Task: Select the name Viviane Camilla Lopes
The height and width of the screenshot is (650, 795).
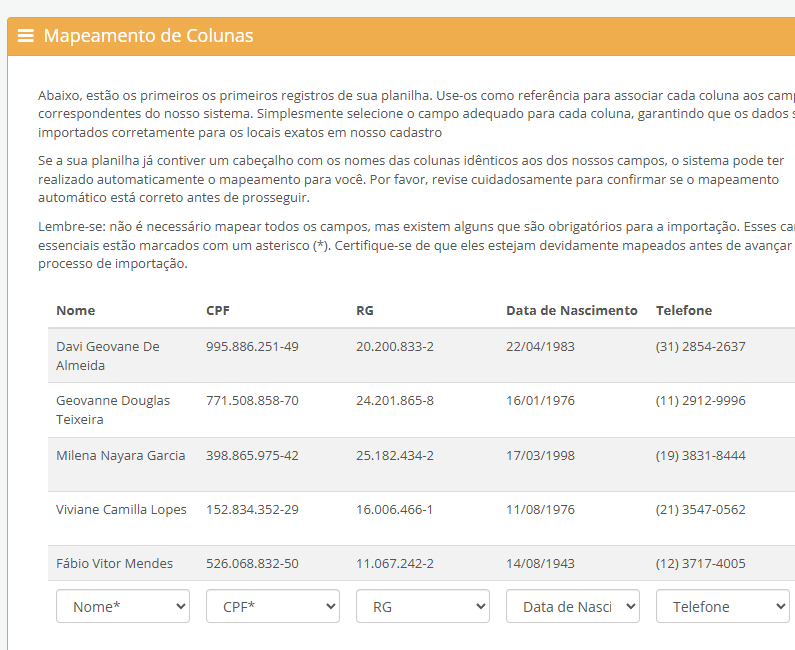Action: click(x=121, y=510)
